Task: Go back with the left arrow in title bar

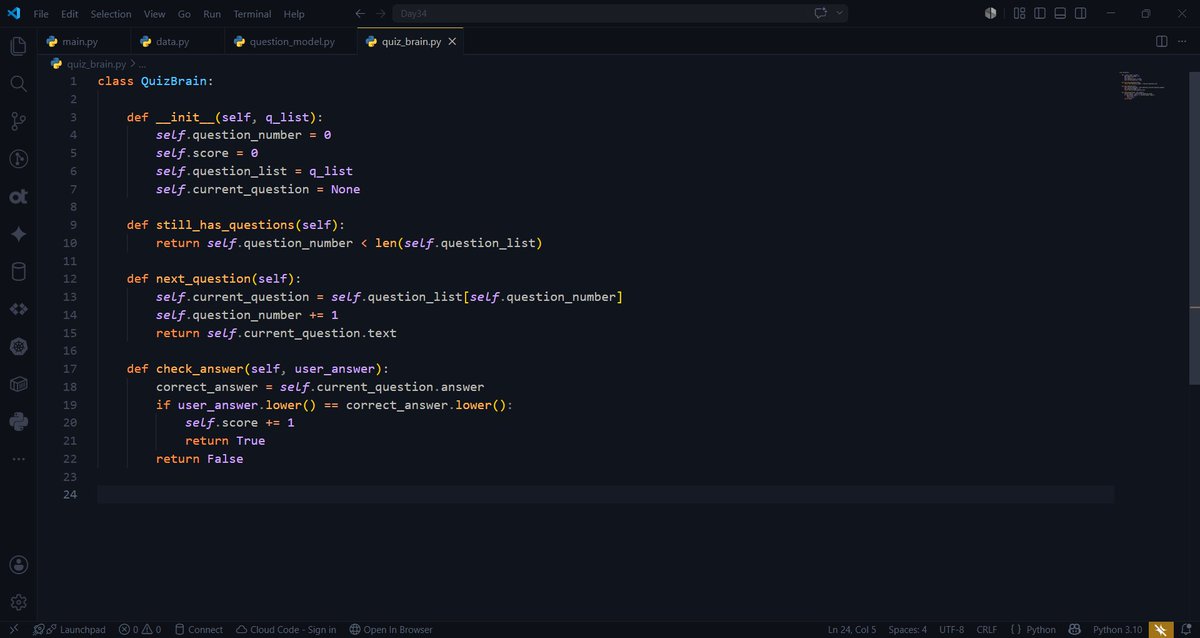Action: tap(360, 14)
